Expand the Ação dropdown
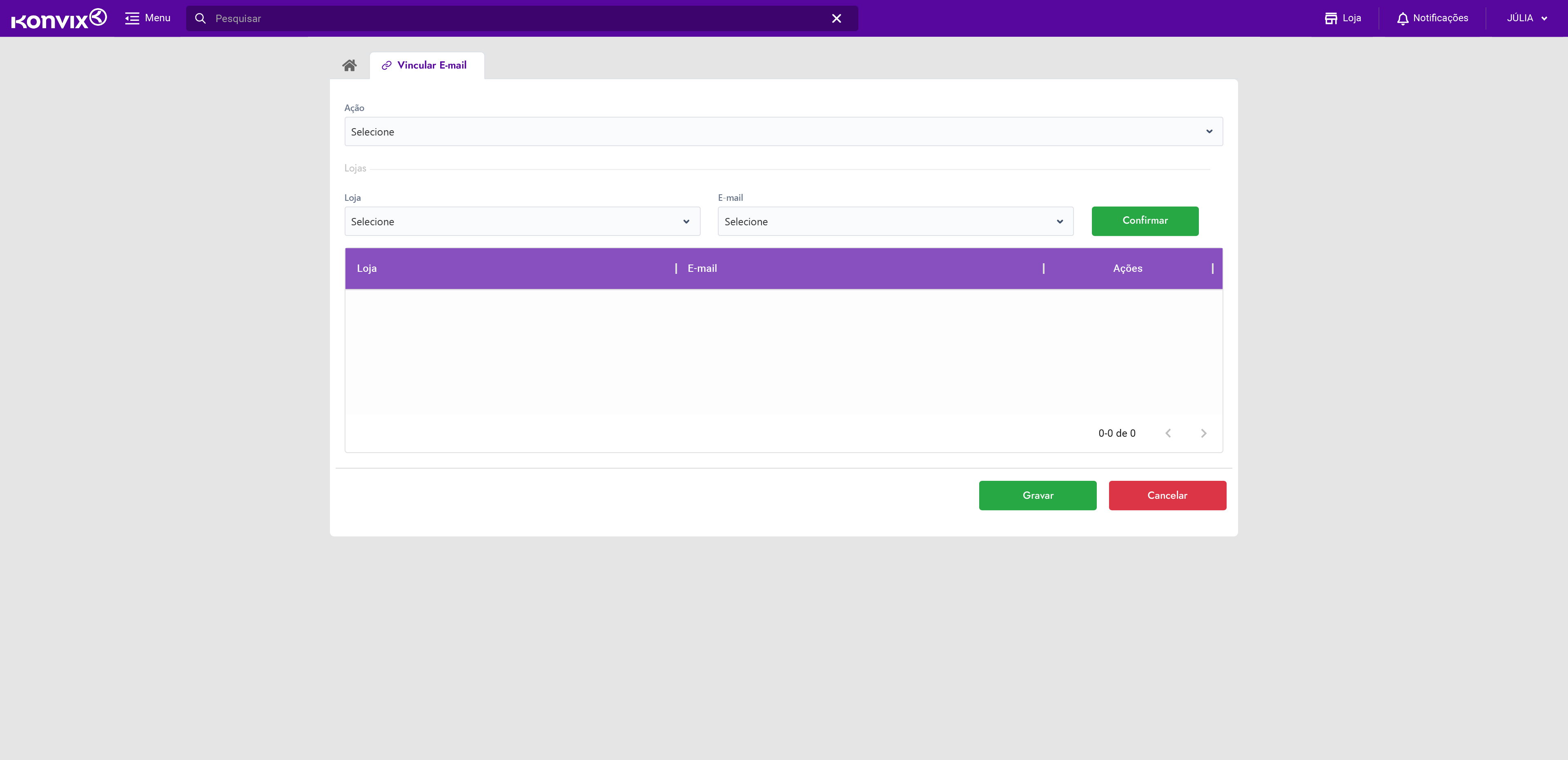Image resolution: width=1568 pixels, height=760 pixels. [x=784, y=131]
